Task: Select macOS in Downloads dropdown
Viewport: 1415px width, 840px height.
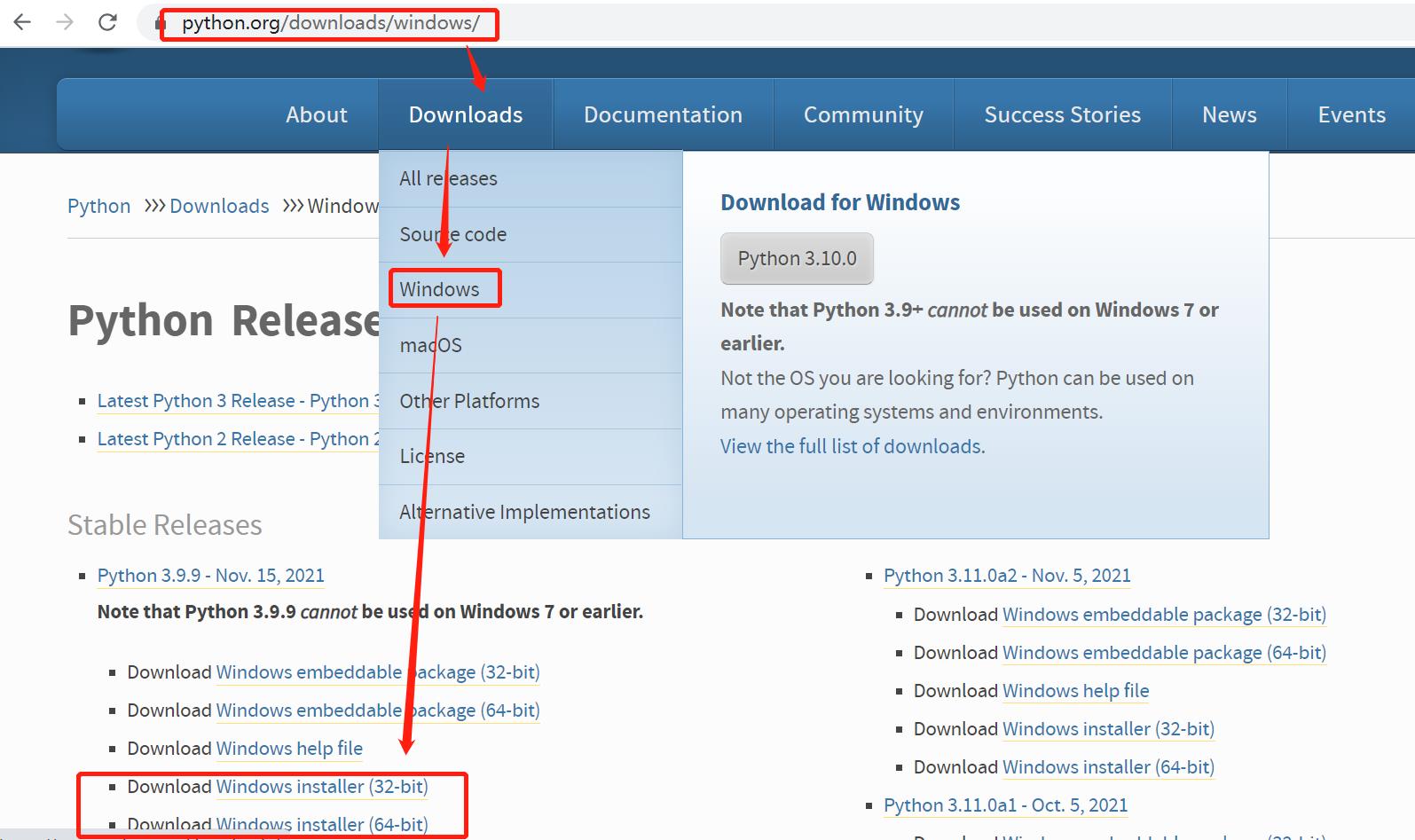Action: [531, 345]
